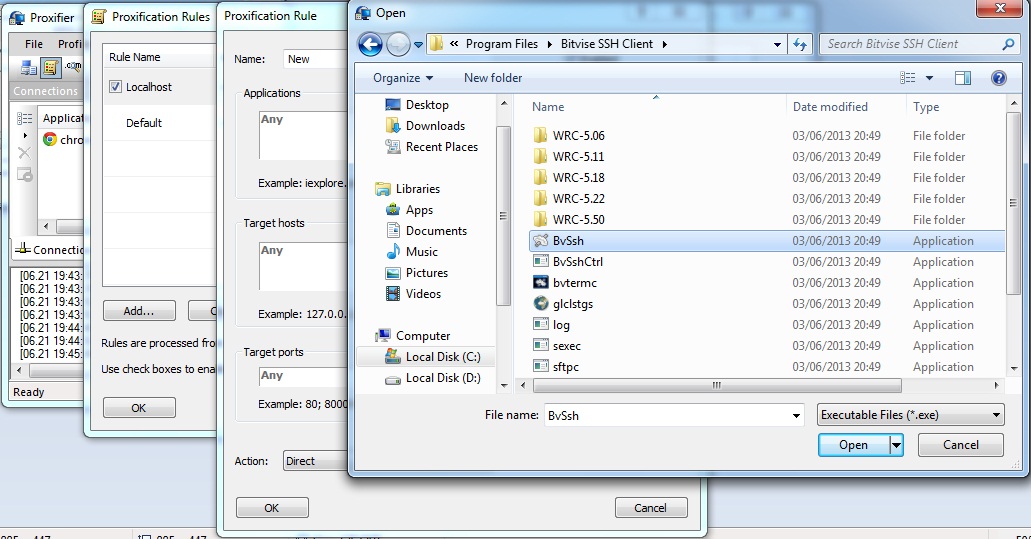This screenshot has height=539, width=1031.
Task: Select the BvSshCtrl application icon
Action: pyautogui.click(x=540, y=262)
